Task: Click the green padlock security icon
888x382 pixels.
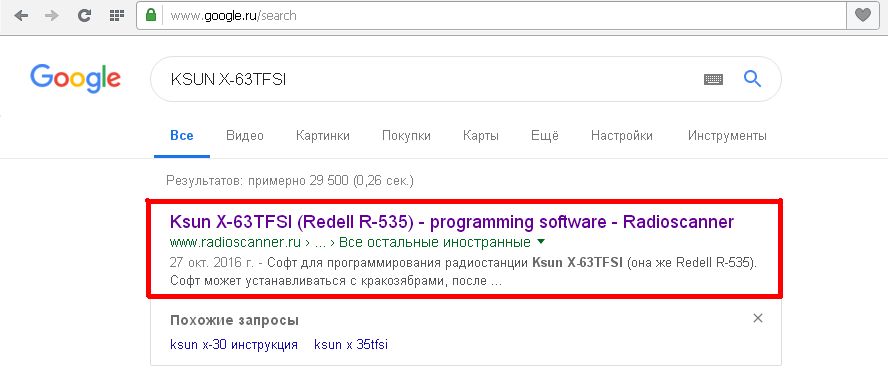Action: click(151, 15)
